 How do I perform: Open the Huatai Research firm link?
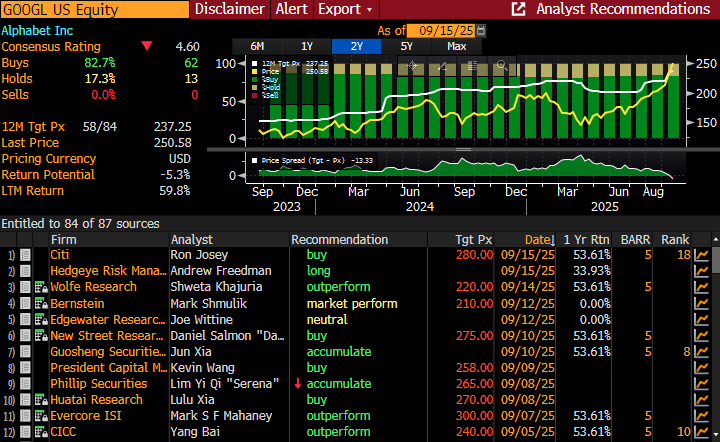coord(96,400)
